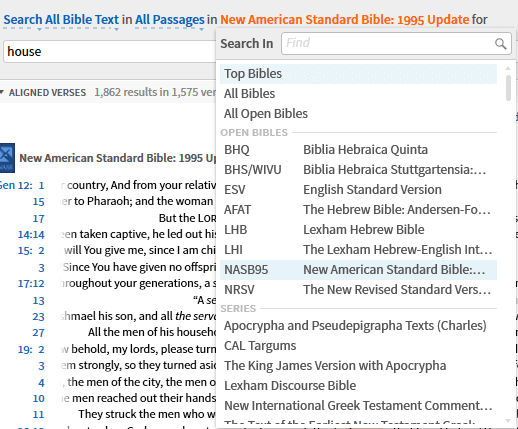The width and height of the screenshot is (518, 429).
Task: Open the 19:2 verse reference link
Action: pyautogui.click(x=31, y=349)
